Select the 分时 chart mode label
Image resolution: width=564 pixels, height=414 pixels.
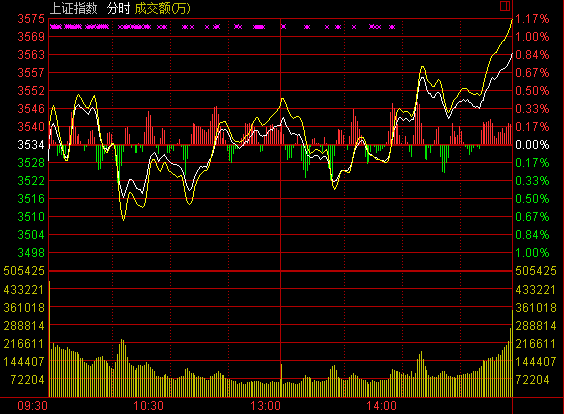pos(118,8)
